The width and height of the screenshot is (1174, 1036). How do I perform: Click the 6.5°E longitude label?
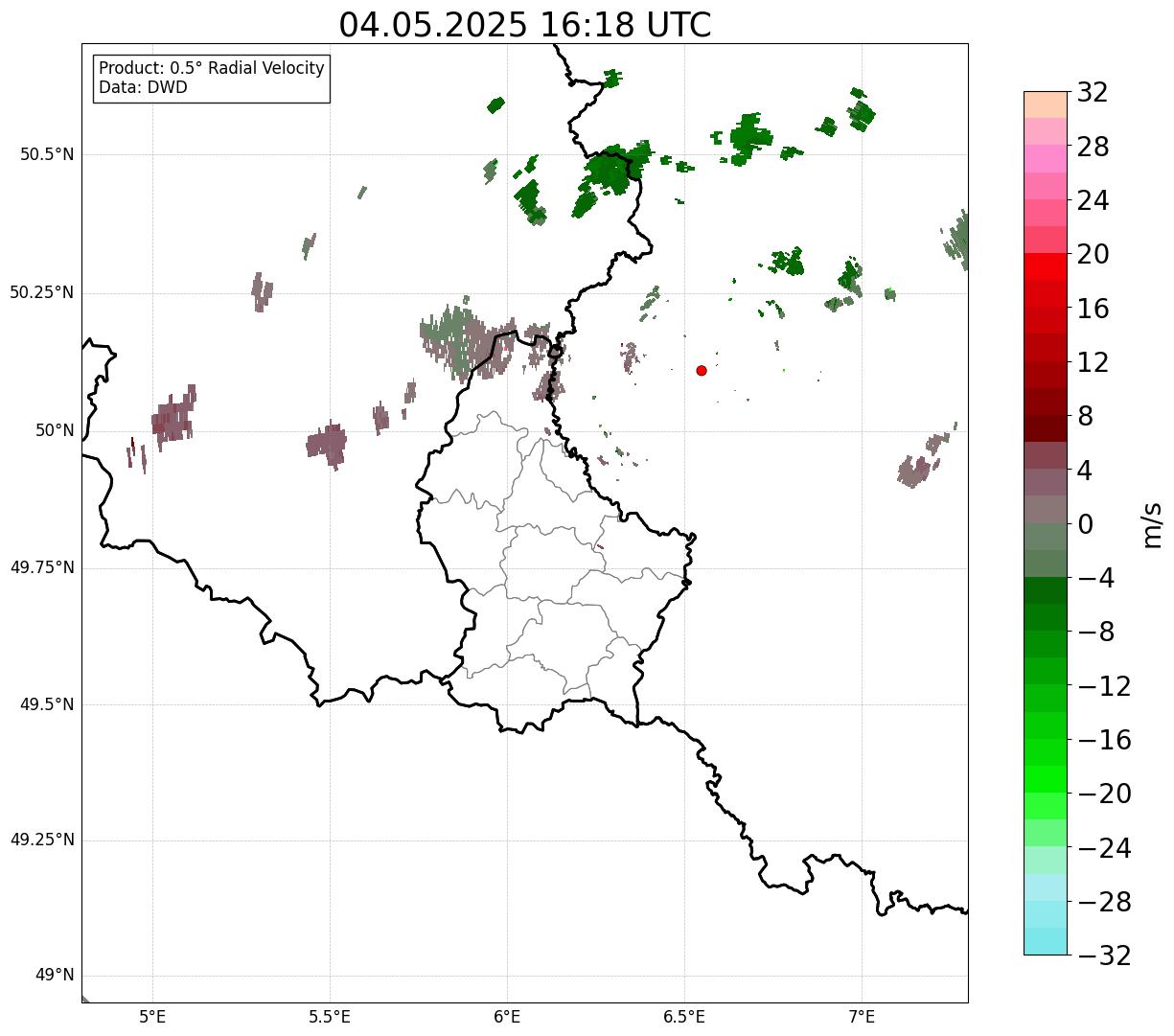[684, 1017]
